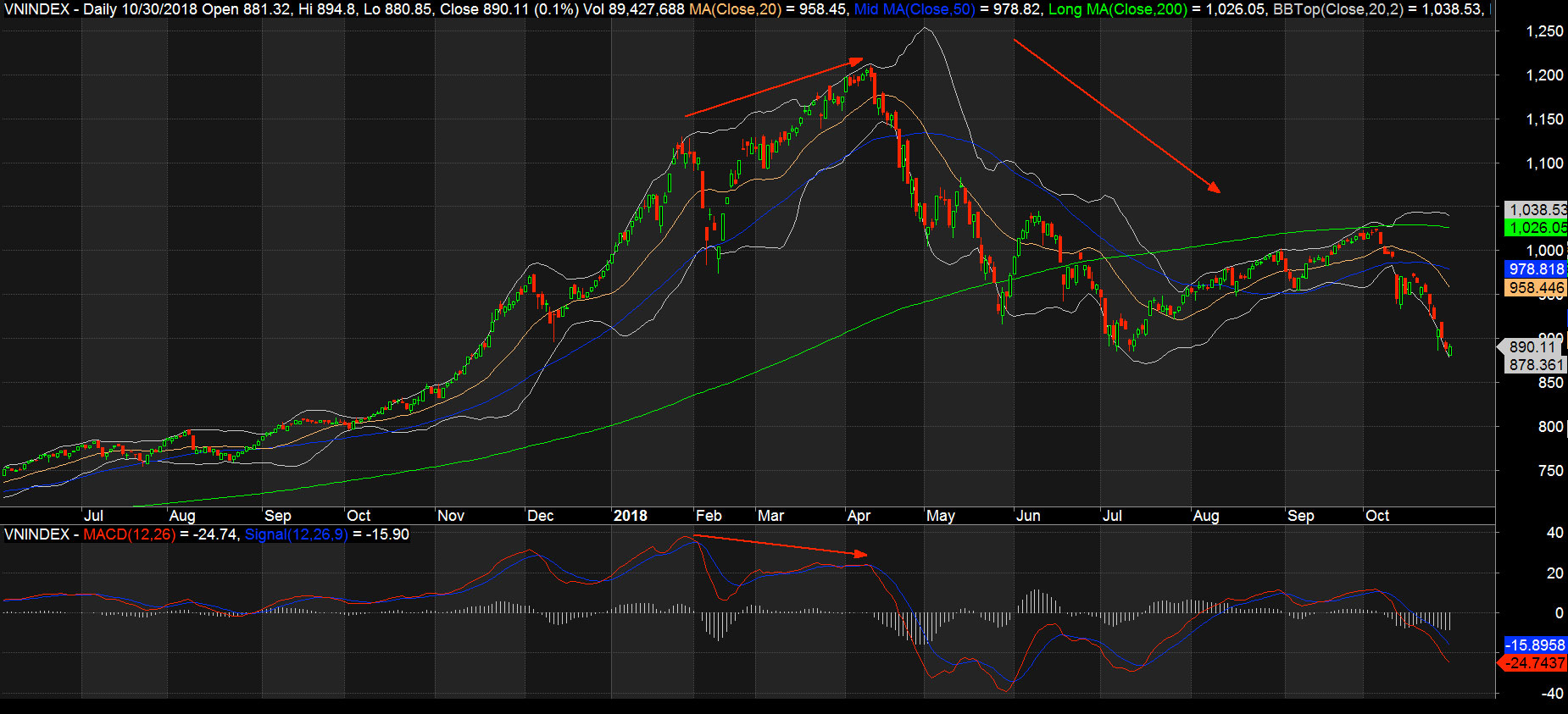This screenshot has height=714, width=1568.
Task: Select the blue Mid MA(Close,50) legend label
Action: tap(915, 9)
